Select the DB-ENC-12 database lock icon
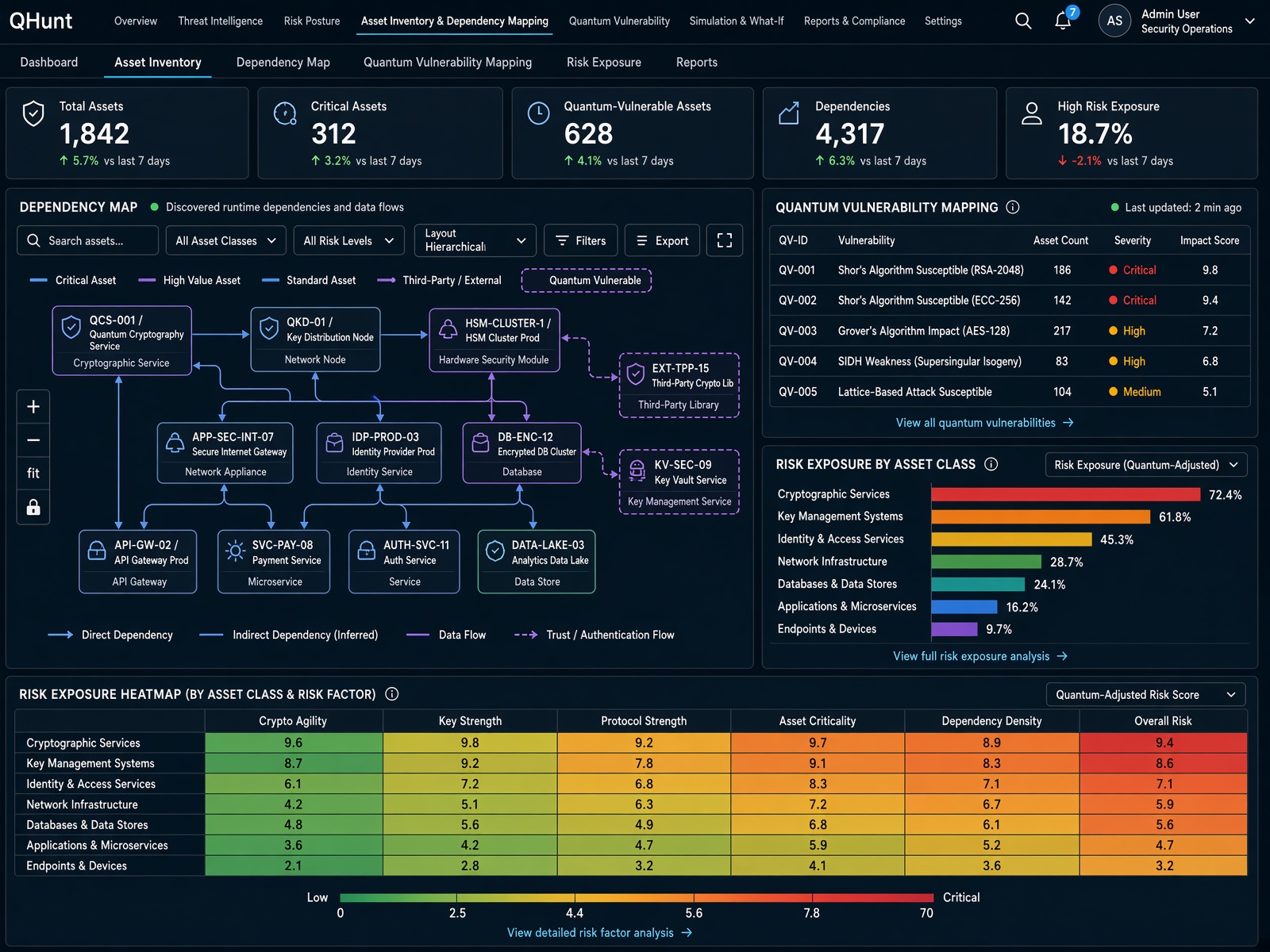Image resolution: width=1270 pixels, height=952 pixels. pos(480,443)
